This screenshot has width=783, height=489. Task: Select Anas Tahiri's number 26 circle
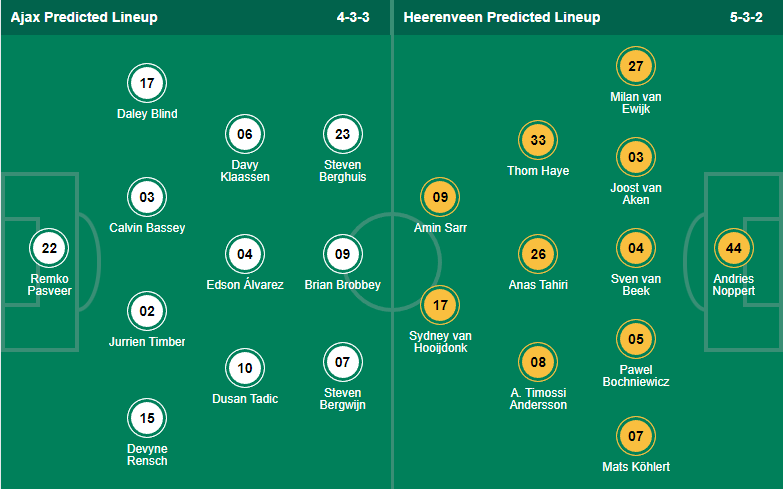(x=538, y=254)
